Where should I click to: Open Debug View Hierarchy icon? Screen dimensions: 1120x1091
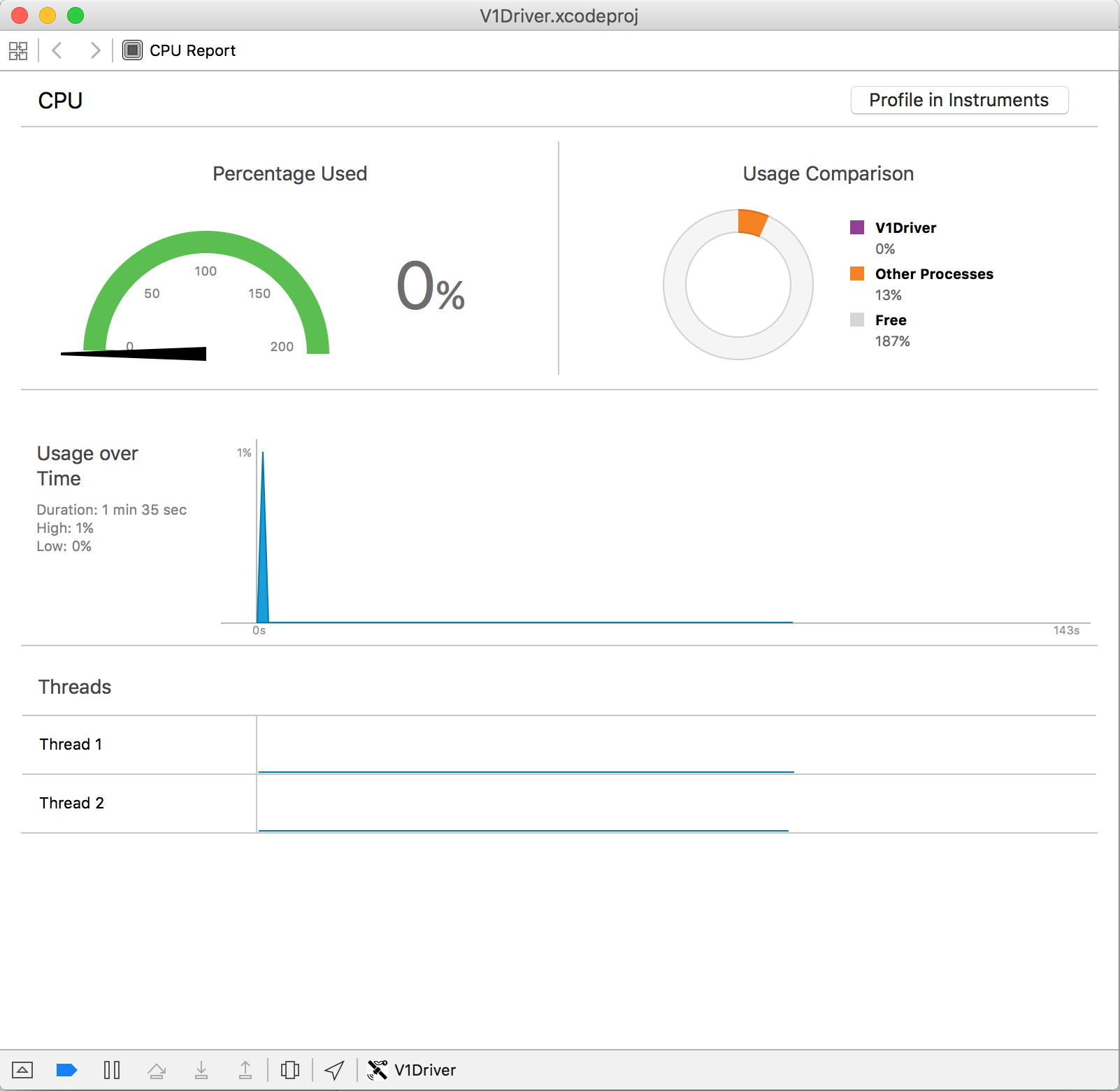pyautogui.click(x=290, y=1070)
